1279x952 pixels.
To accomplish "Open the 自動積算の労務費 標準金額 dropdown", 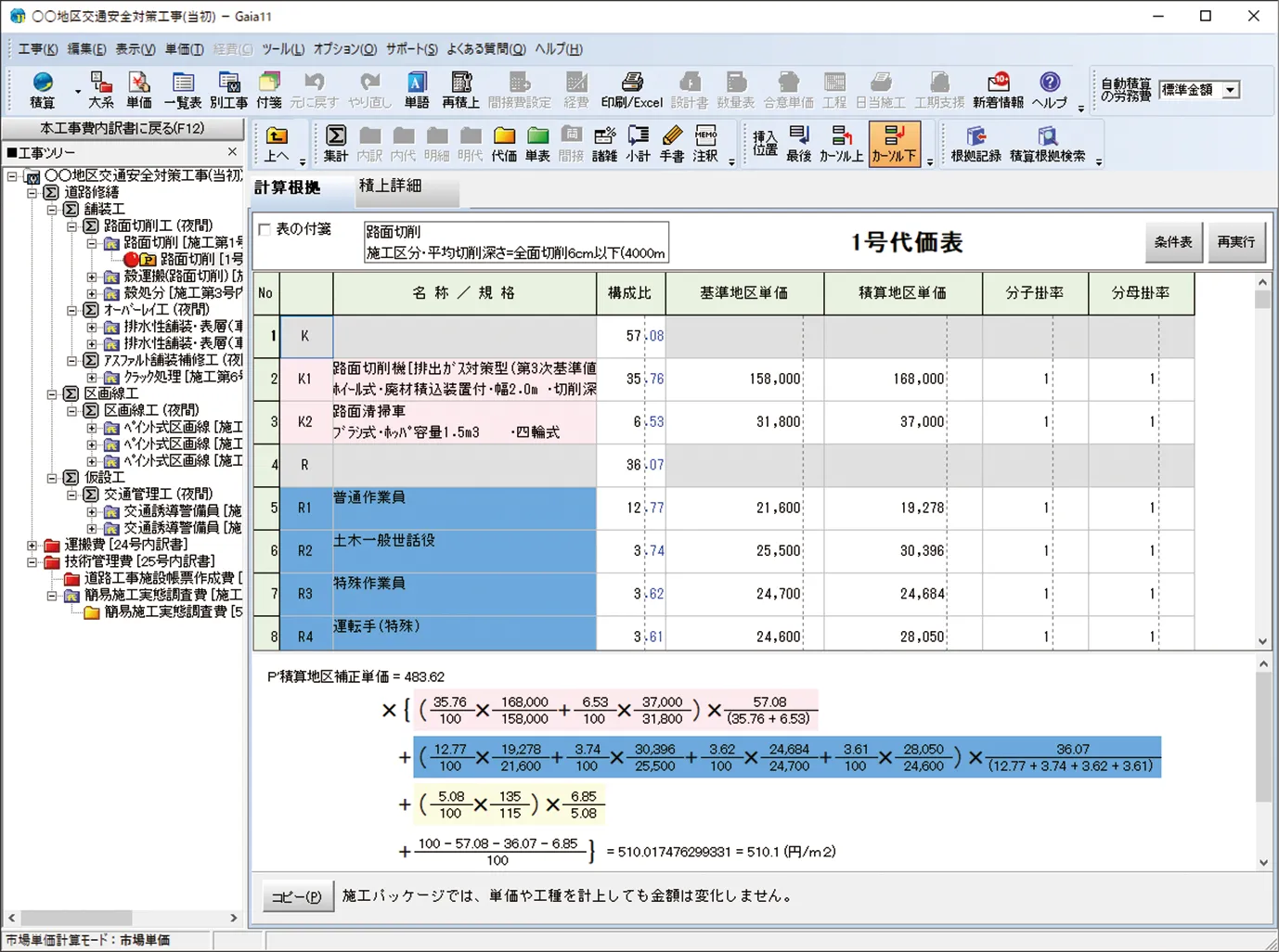I will 1230,90.
